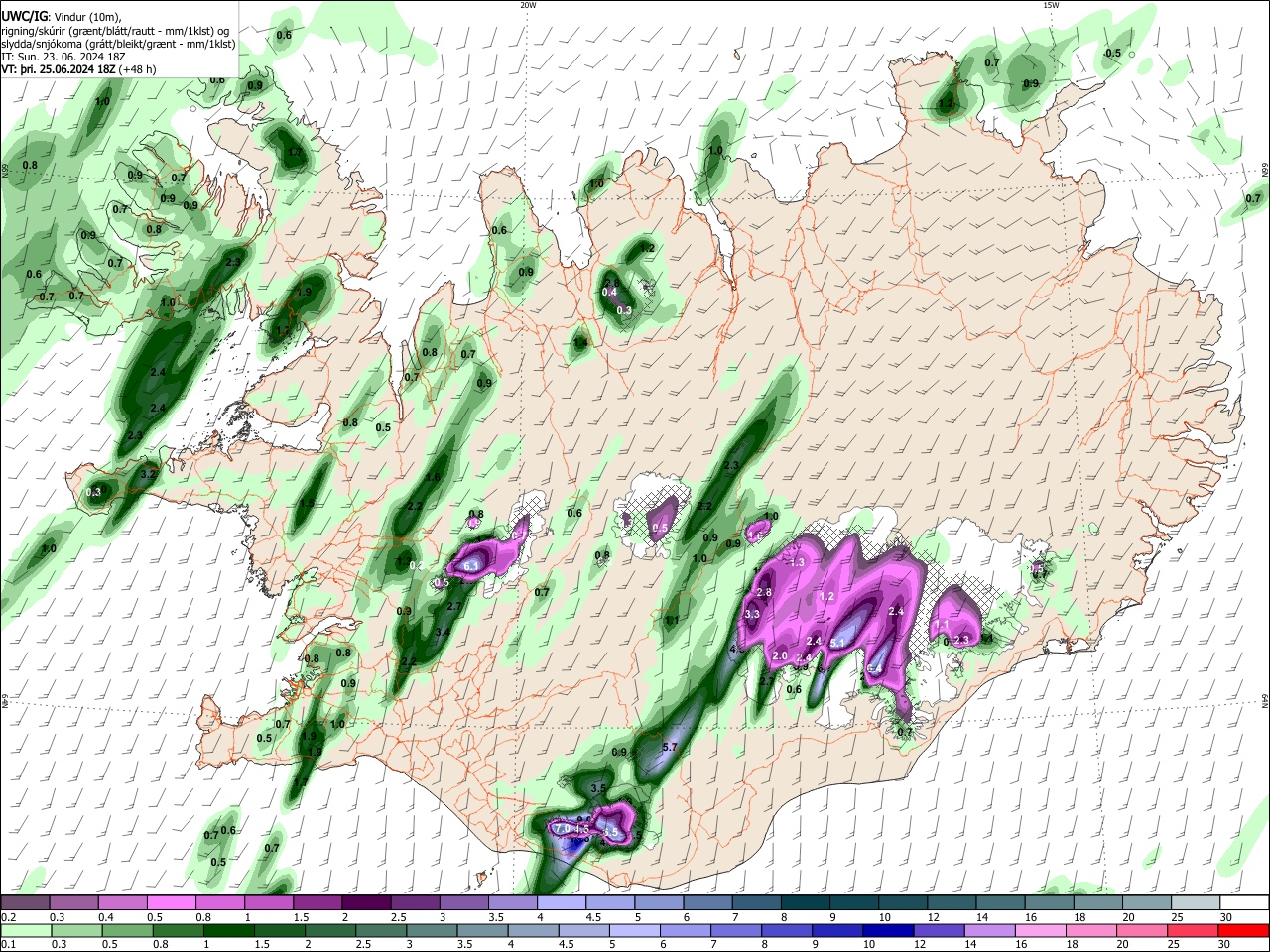The height and width of the screenshot is (952, 1270).
Task: Click the '15W' longitude label
Action: tap(1051, 5)
